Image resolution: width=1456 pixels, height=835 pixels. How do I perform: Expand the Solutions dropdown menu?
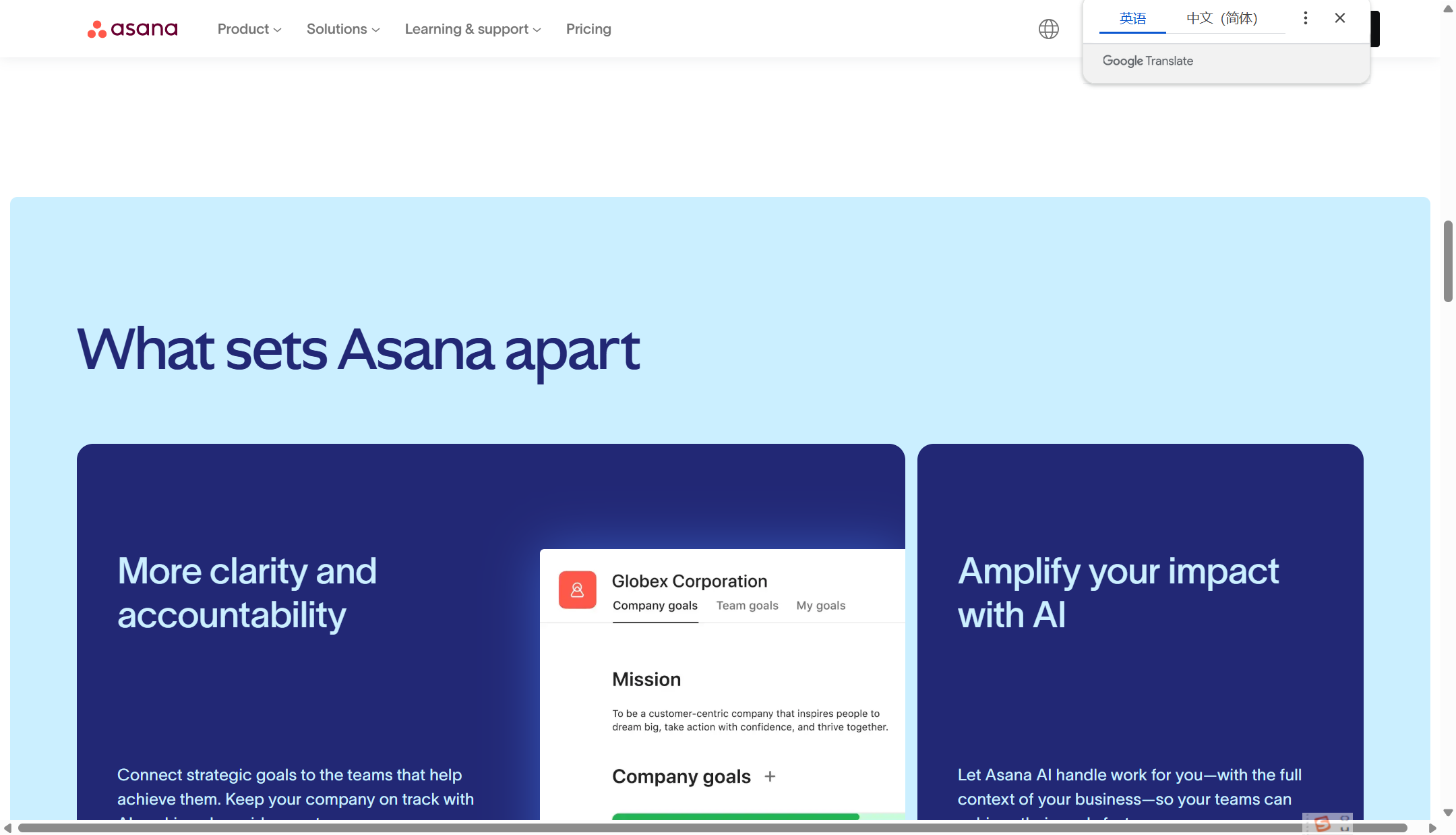pyautogui.click(x=342, y=29)
